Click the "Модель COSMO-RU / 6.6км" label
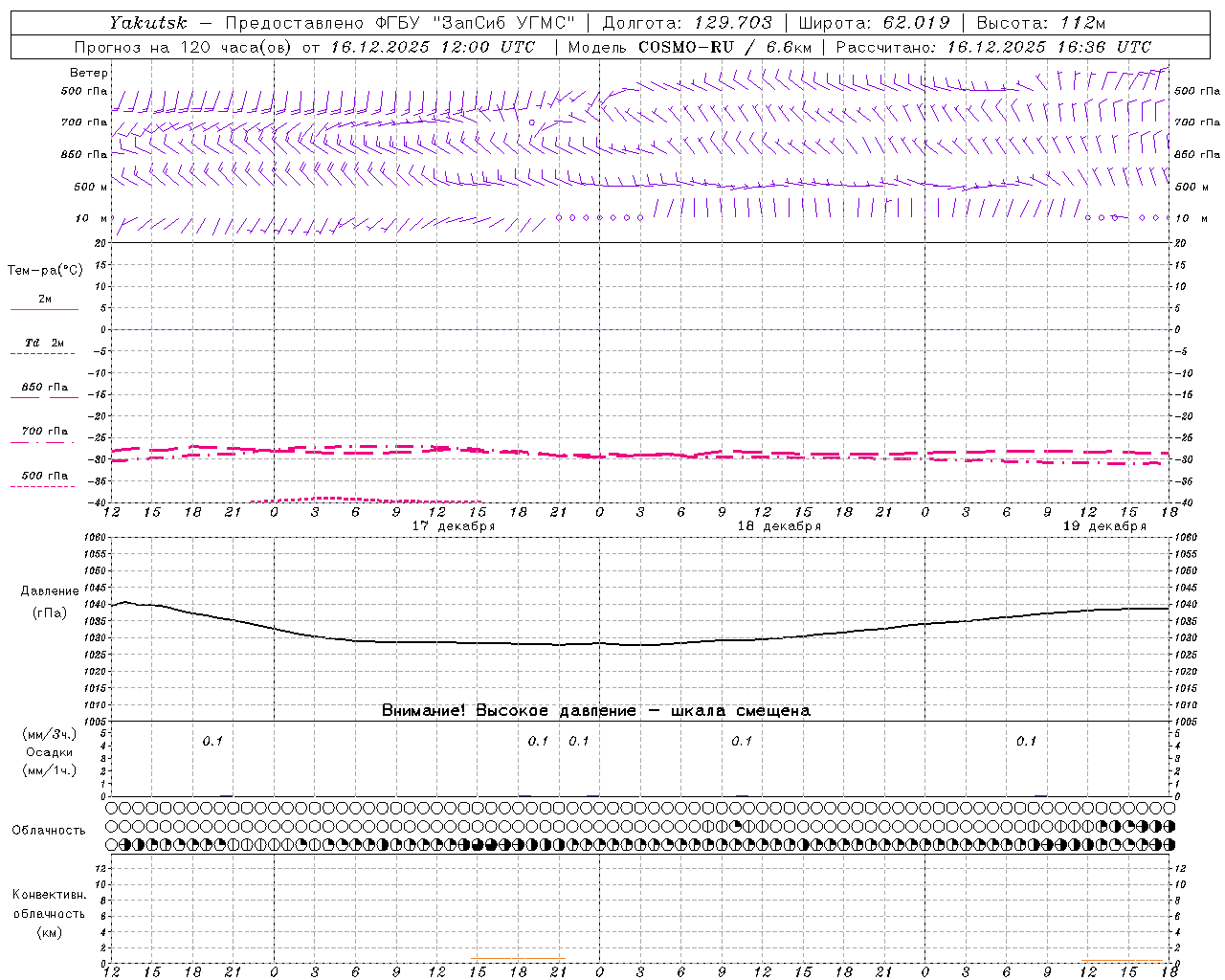 [x=689, y=47]
